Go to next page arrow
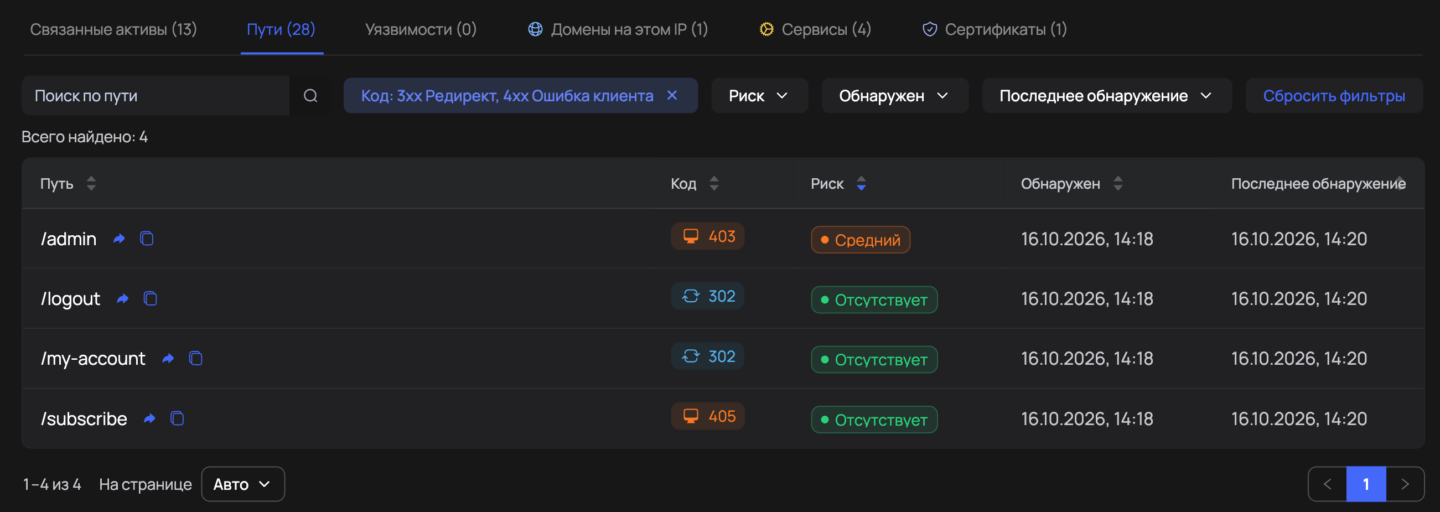This screenshot has height=512, width=1440. (x=1405, y=484)
